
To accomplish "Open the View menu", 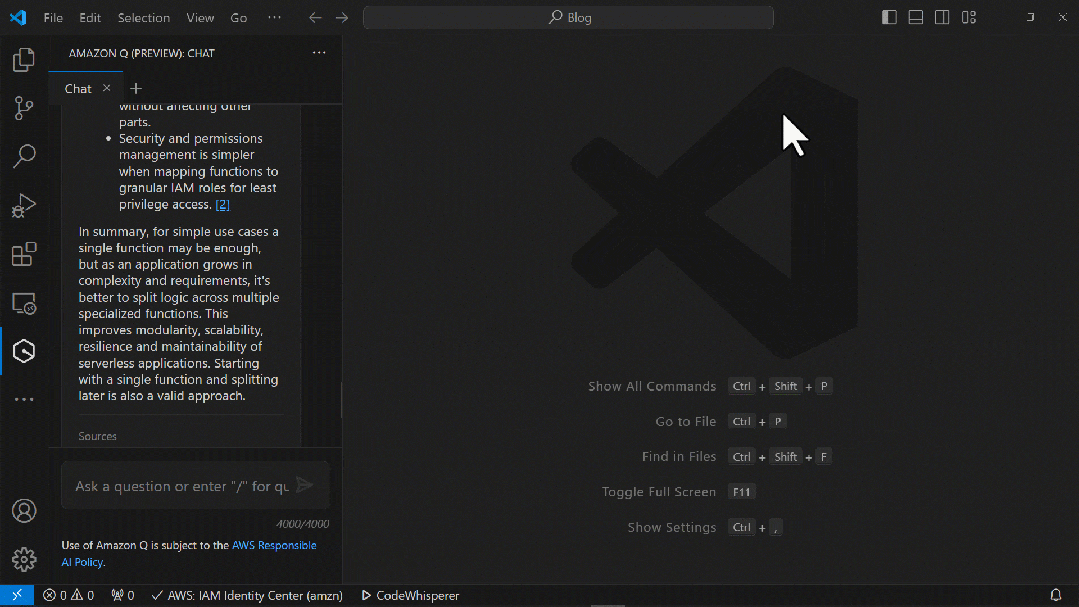I will (200, 17).
